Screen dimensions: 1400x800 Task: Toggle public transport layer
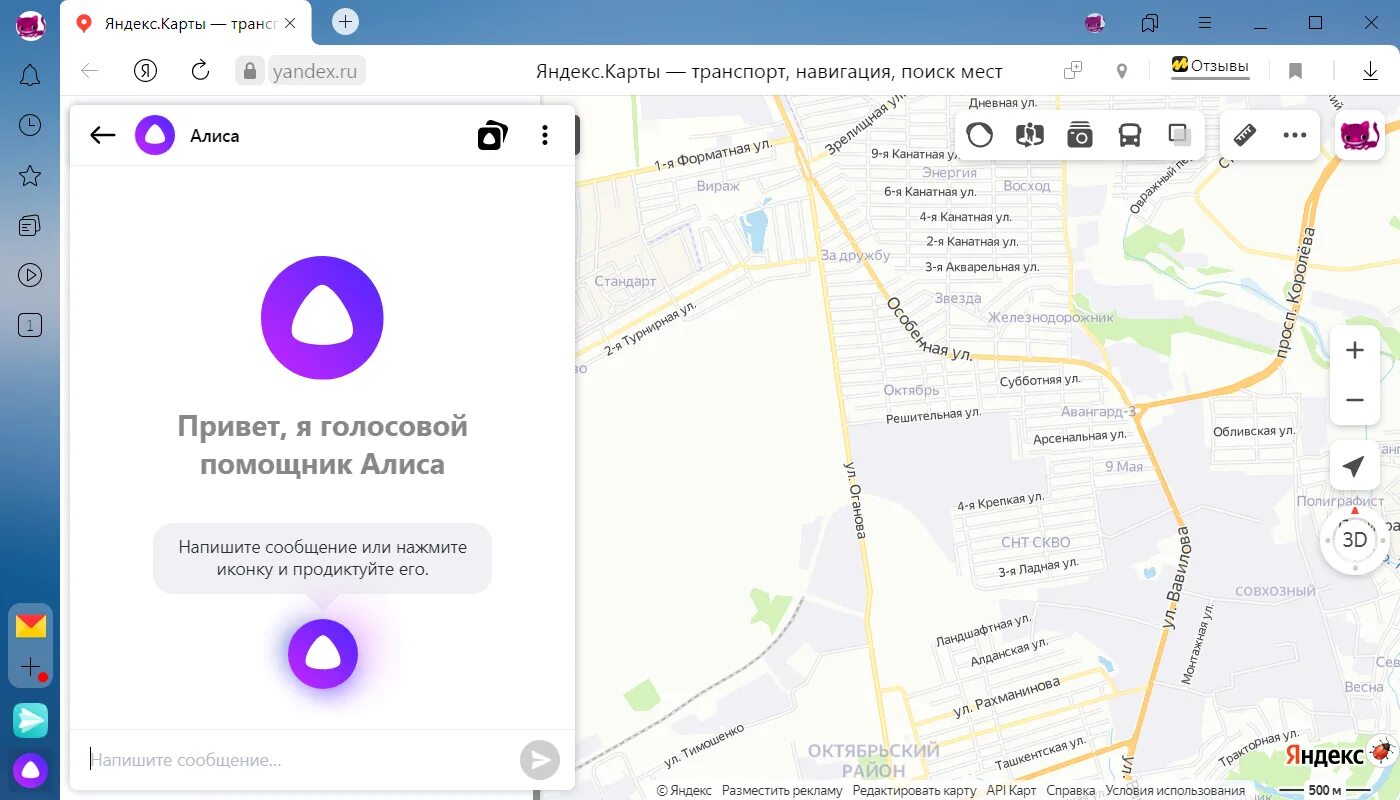pos(1130,135)
